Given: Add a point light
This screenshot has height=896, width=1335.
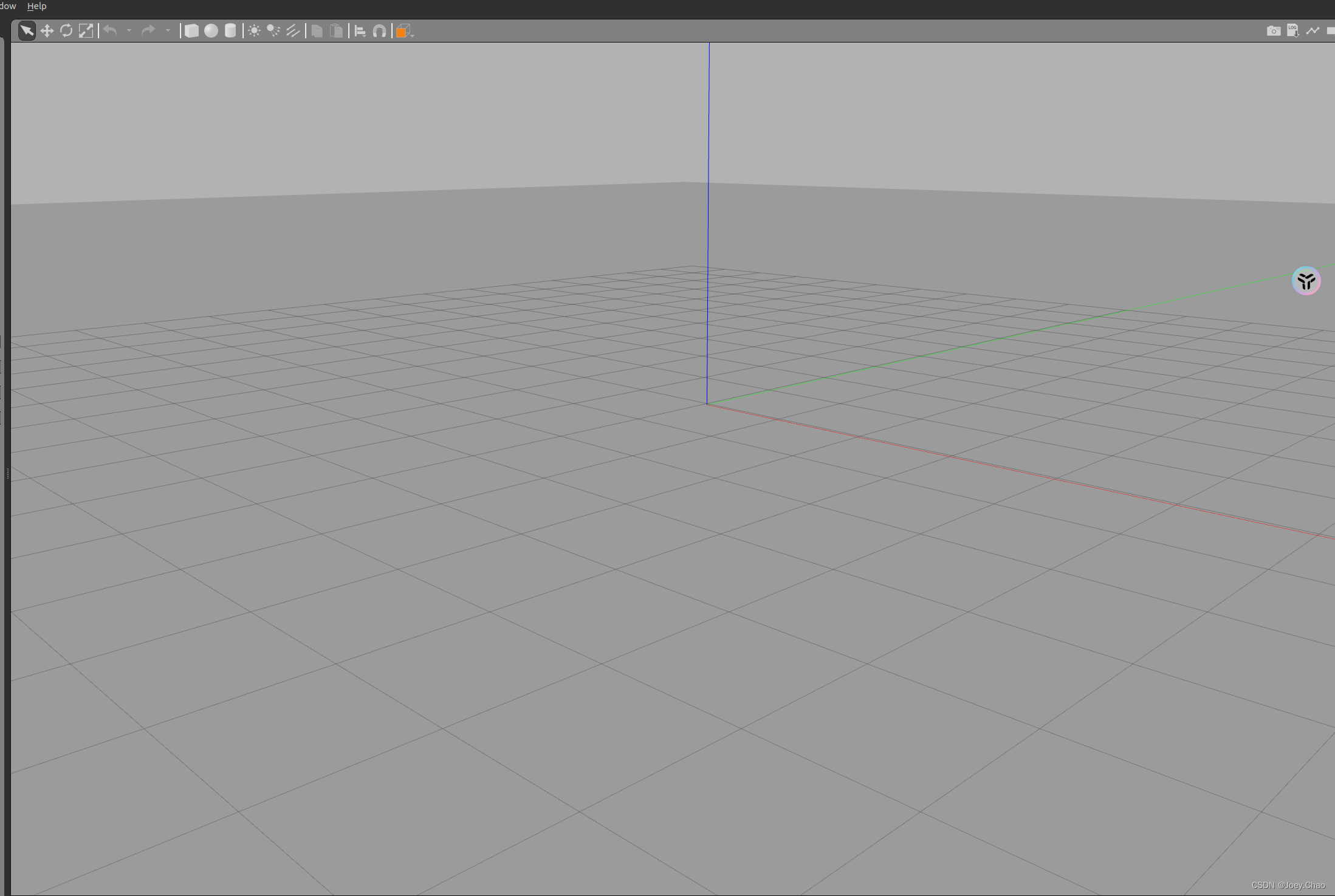Looking at the screenshot, I should [254, 30].
